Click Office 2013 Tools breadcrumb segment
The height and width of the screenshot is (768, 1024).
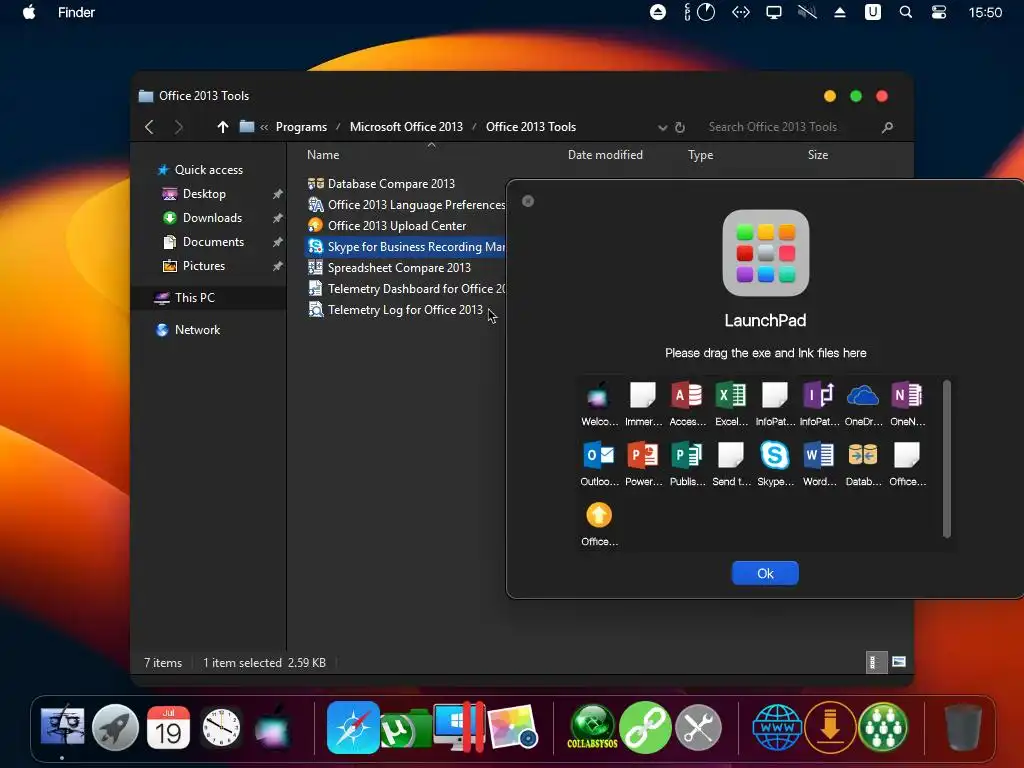(531, 127)
